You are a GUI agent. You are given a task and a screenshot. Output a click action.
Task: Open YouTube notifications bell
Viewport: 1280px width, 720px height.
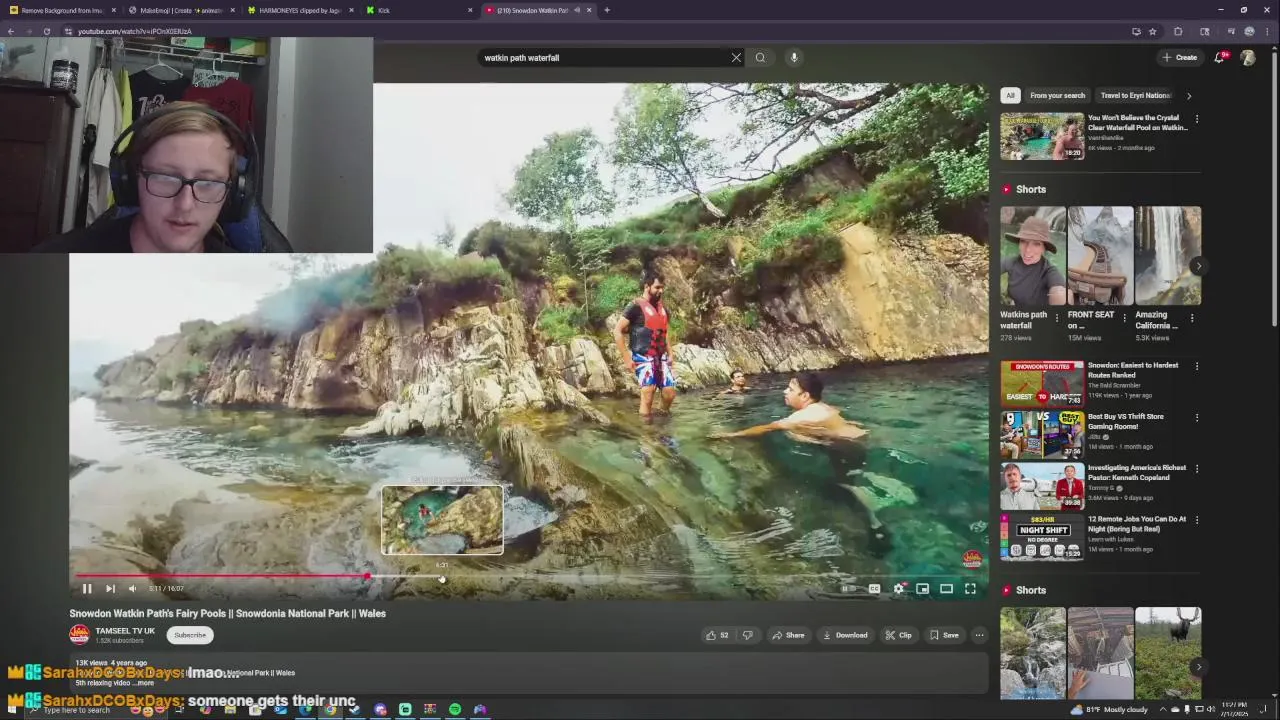(x=1219, y=57)
